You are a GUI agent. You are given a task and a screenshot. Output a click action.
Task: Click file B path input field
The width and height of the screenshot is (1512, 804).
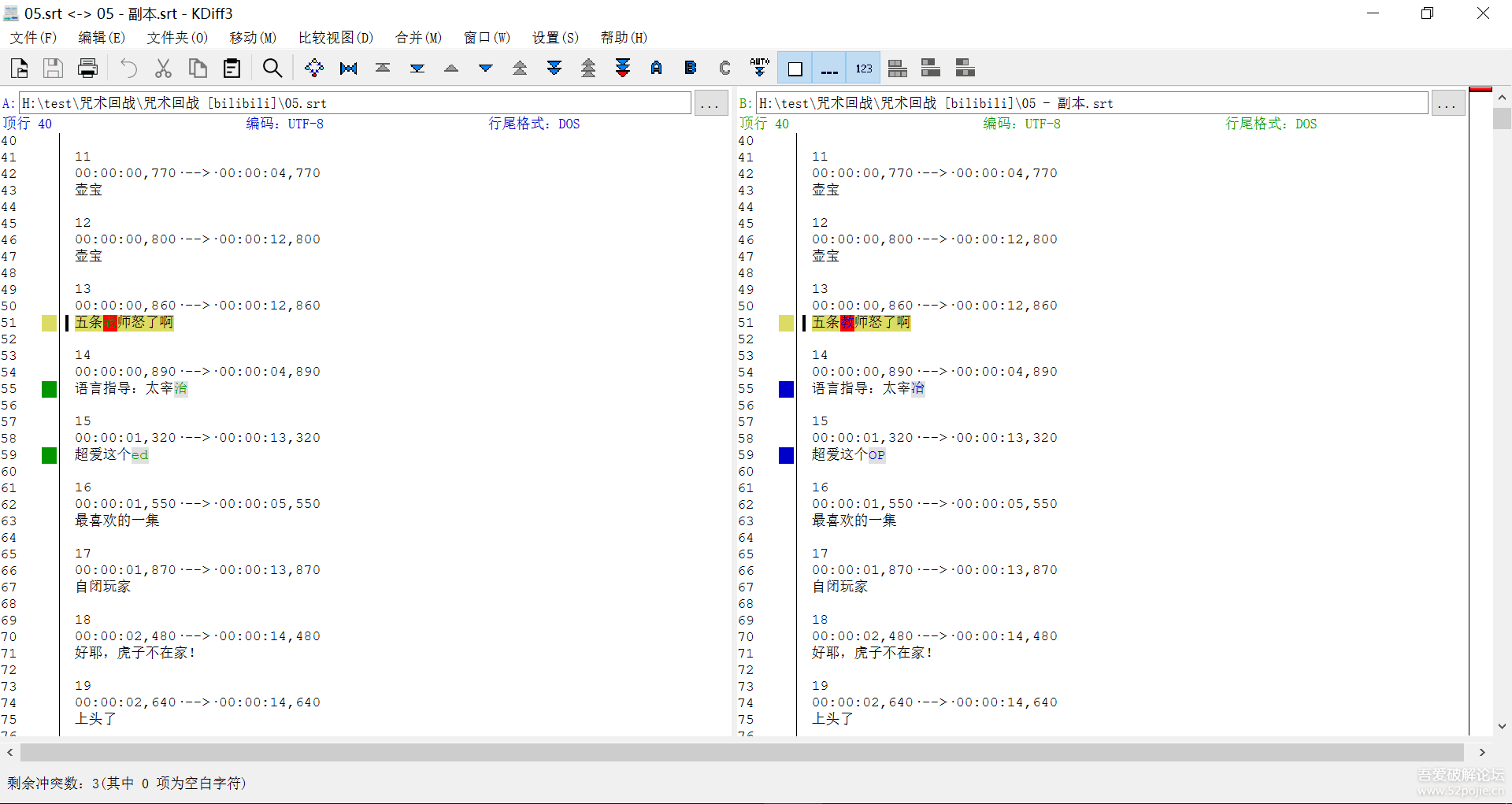click(1092, 103)
